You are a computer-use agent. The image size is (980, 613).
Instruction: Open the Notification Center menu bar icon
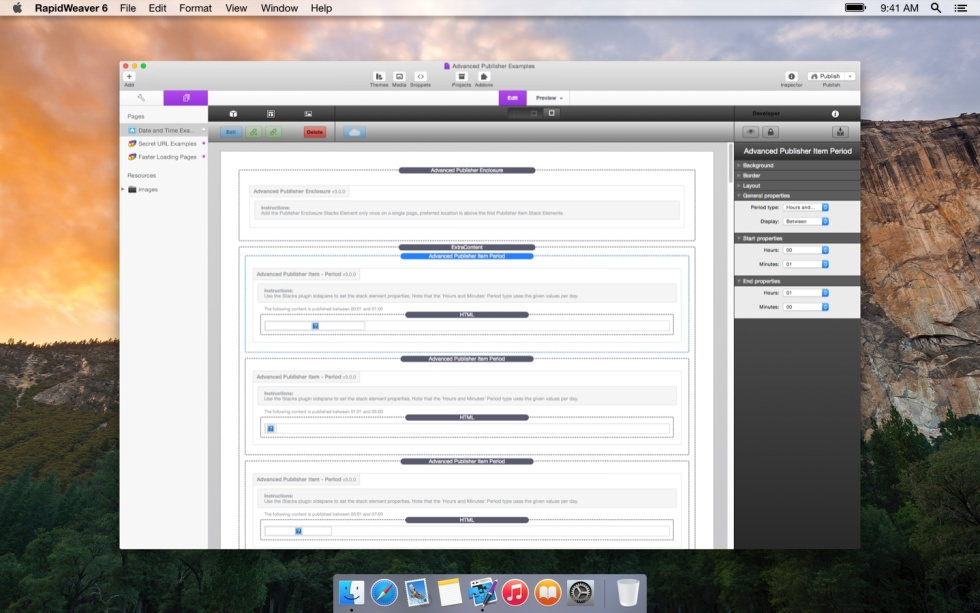coord(961,8)
